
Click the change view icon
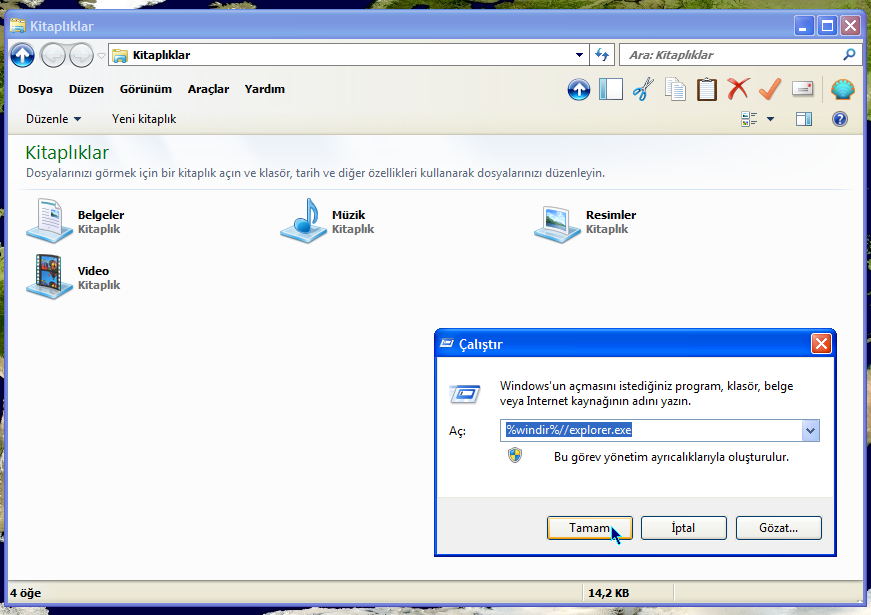point(749,119)
